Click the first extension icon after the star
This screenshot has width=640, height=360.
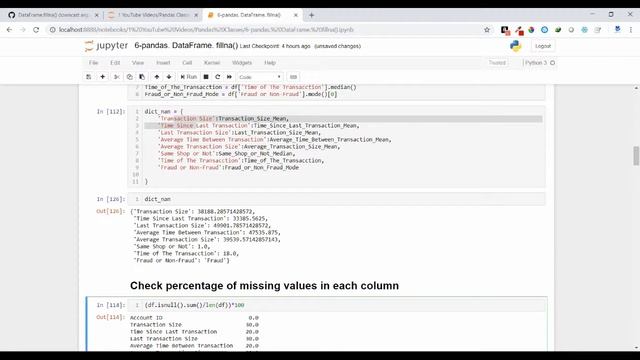[x=505, y=30]
